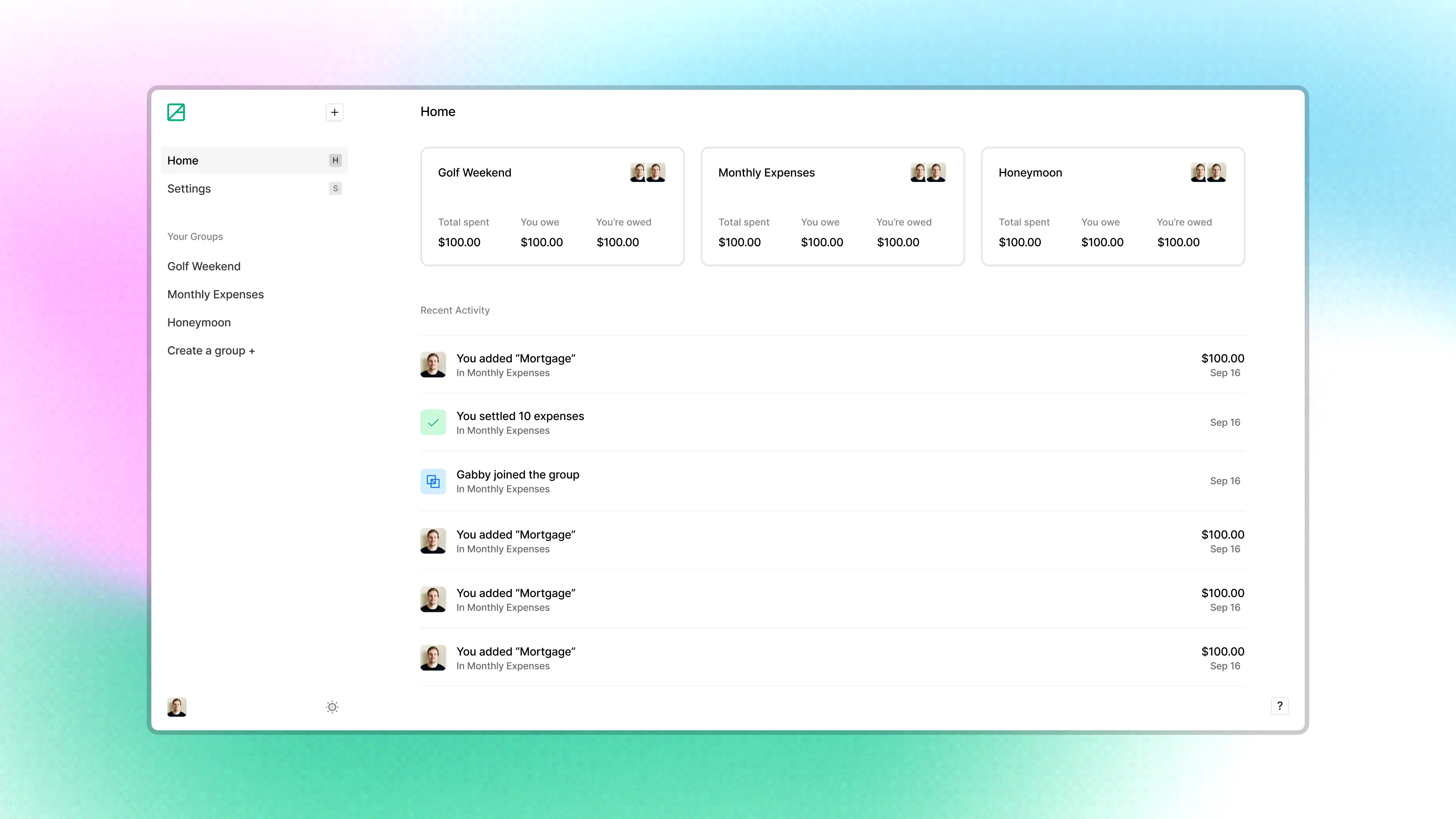Open the Monthly Expenses summary card
Screen dimensions: 1456x819
(832, 206)
